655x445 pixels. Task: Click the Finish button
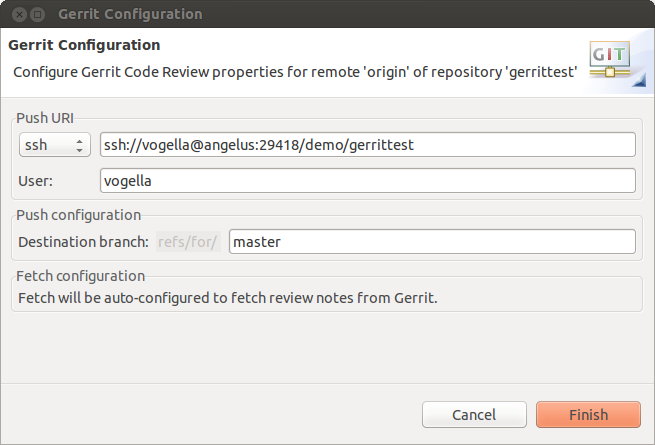pyautogui.click(x=588, y=414)
